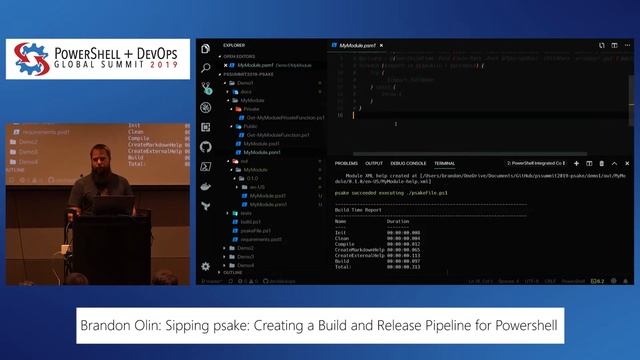Open the Debug view icon

pos(206,107)
